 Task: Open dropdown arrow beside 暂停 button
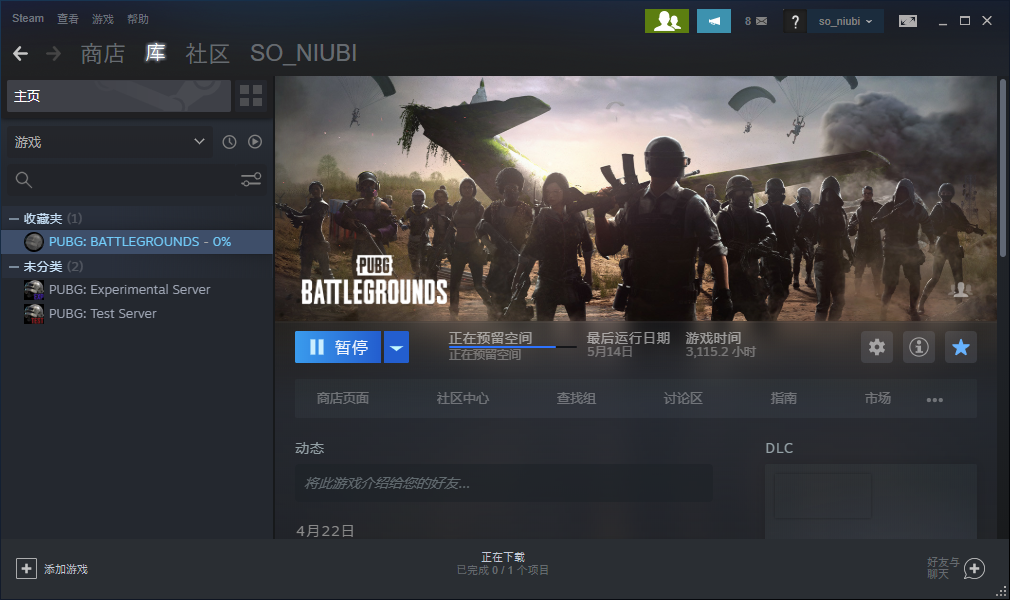[x=396, y=347]
